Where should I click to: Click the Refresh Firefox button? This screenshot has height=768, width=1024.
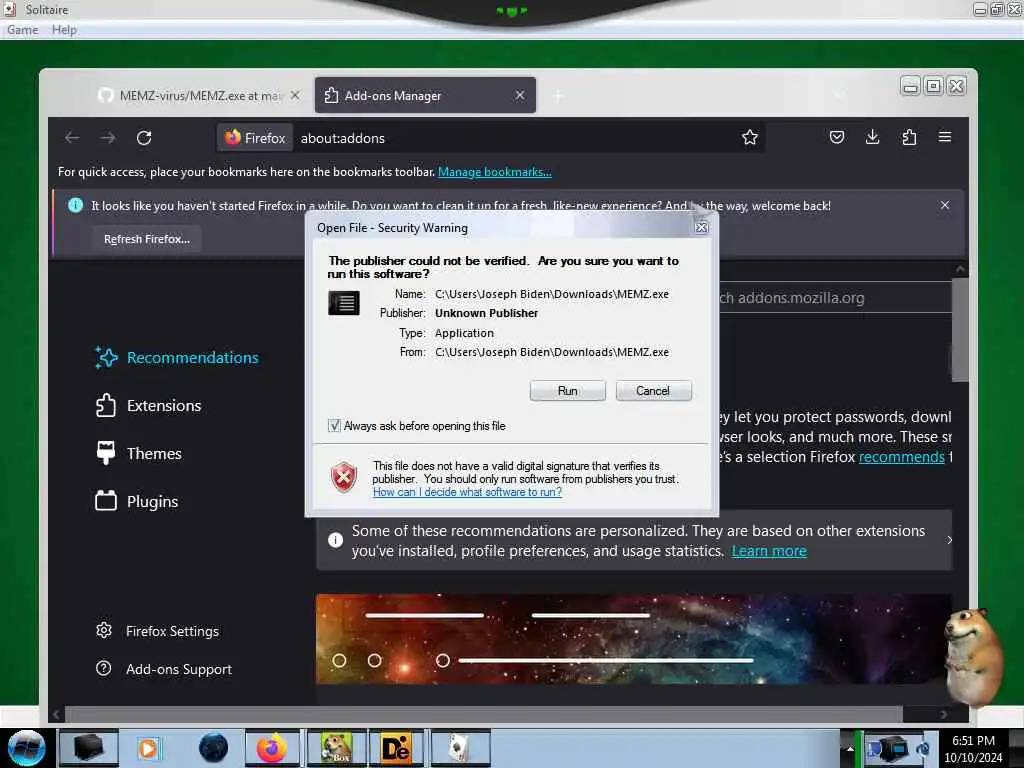[147, 239]
